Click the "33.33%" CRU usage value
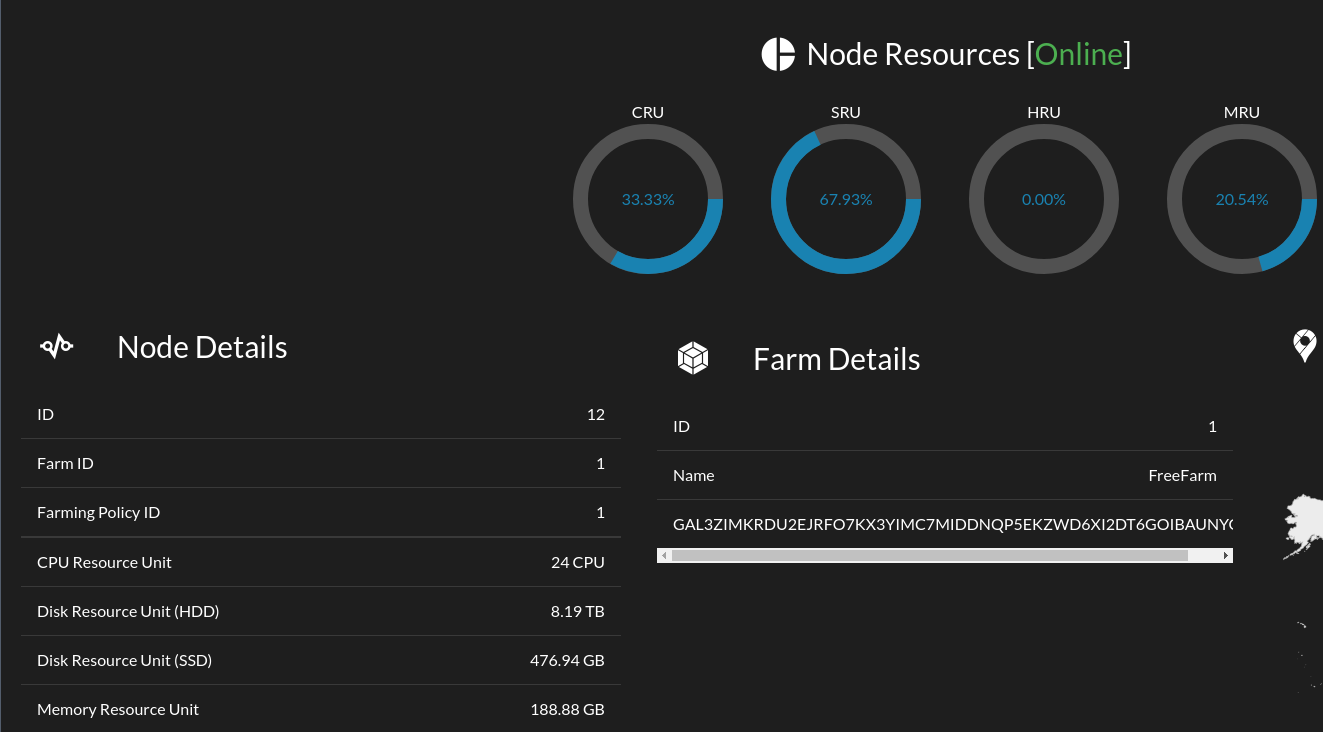The height and width of the screenshot is (732, 1323). [648, 200]
